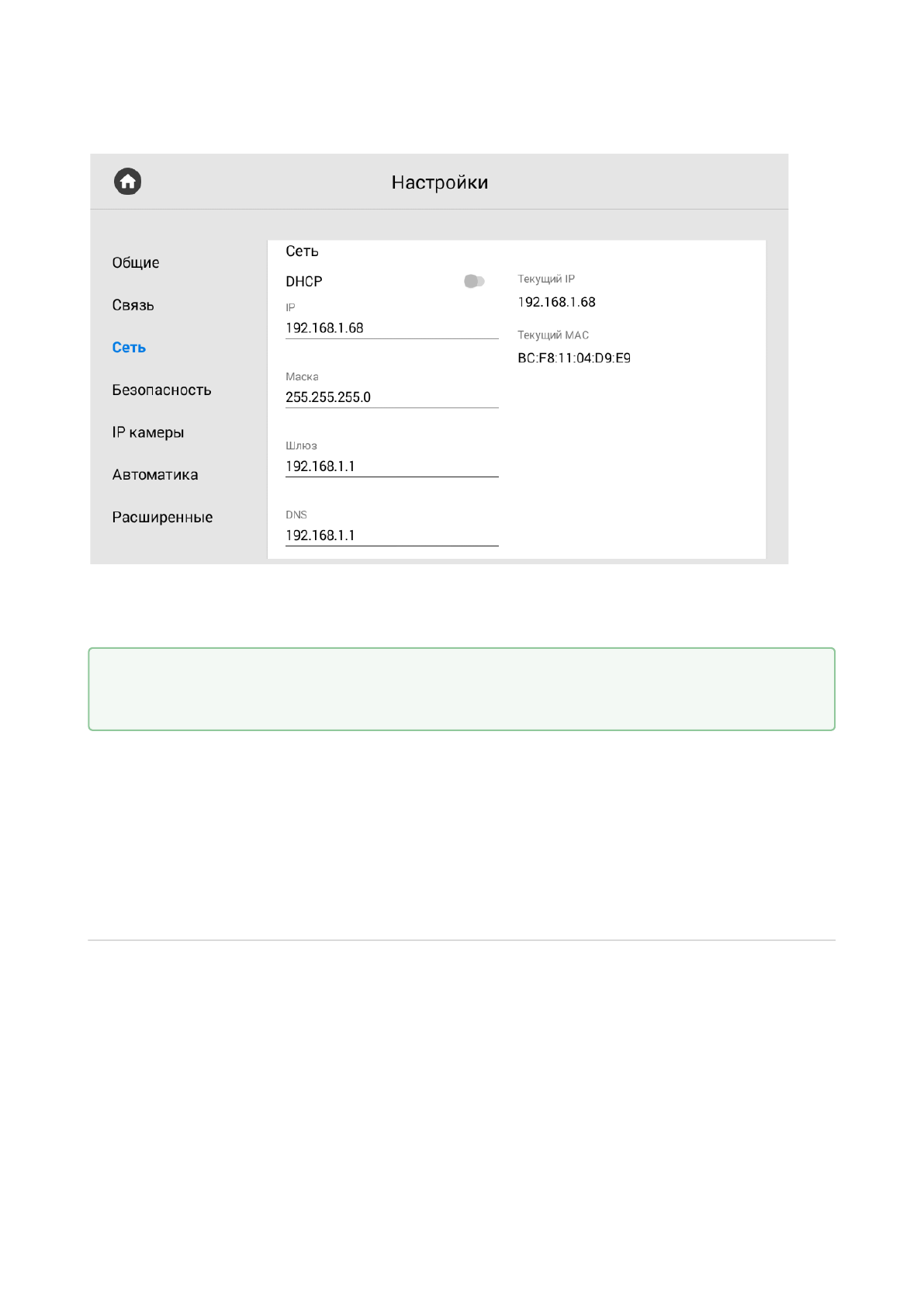
Task: Switch to the IP камеры section
Action: pyautogui.click(x=148, y=432)
